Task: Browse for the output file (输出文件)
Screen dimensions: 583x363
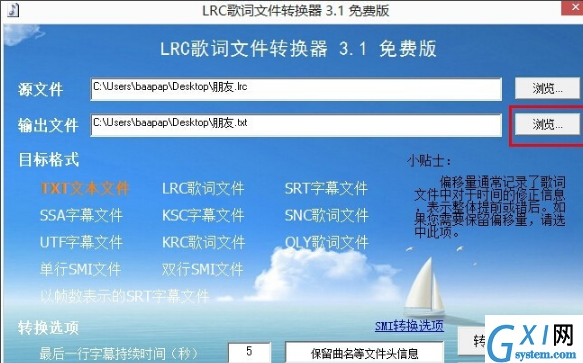Action: click(x=547, y=124)
